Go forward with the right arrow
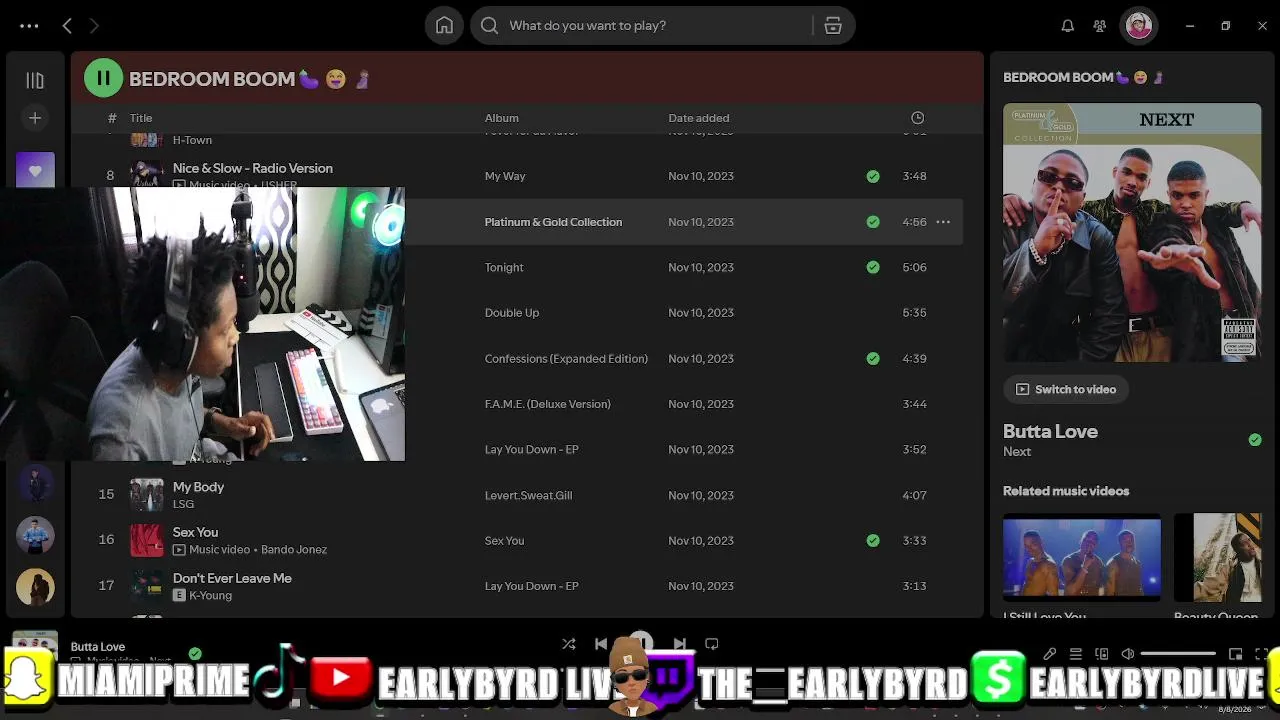Screen dimensions: 1280x720 (x=94, y=26)
